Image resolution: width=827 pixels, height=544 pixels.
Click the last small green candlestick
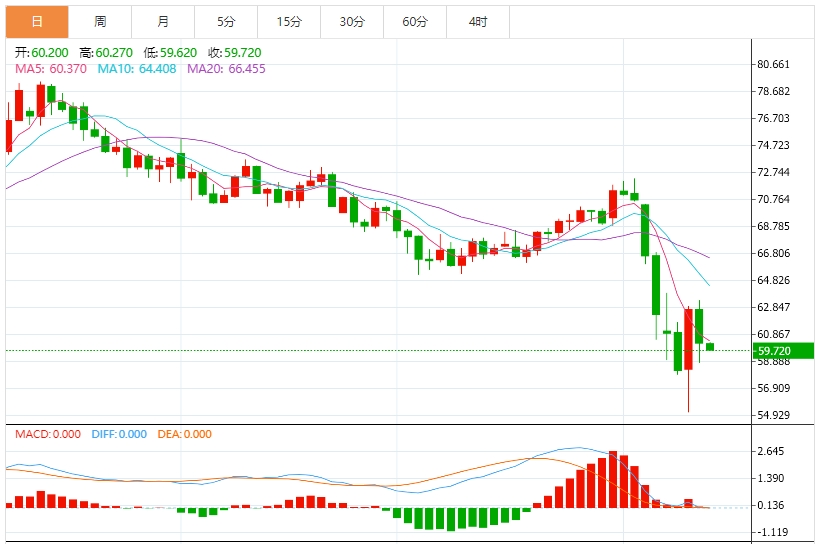coord(710,347)
